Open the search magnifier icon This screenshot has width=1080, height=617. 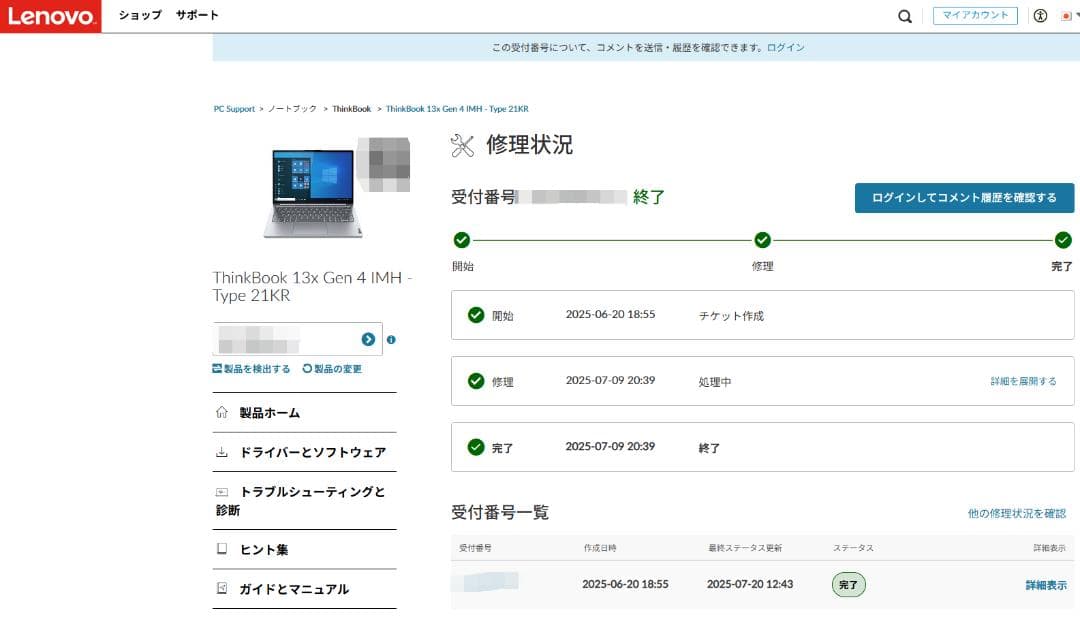pos(904,16)
